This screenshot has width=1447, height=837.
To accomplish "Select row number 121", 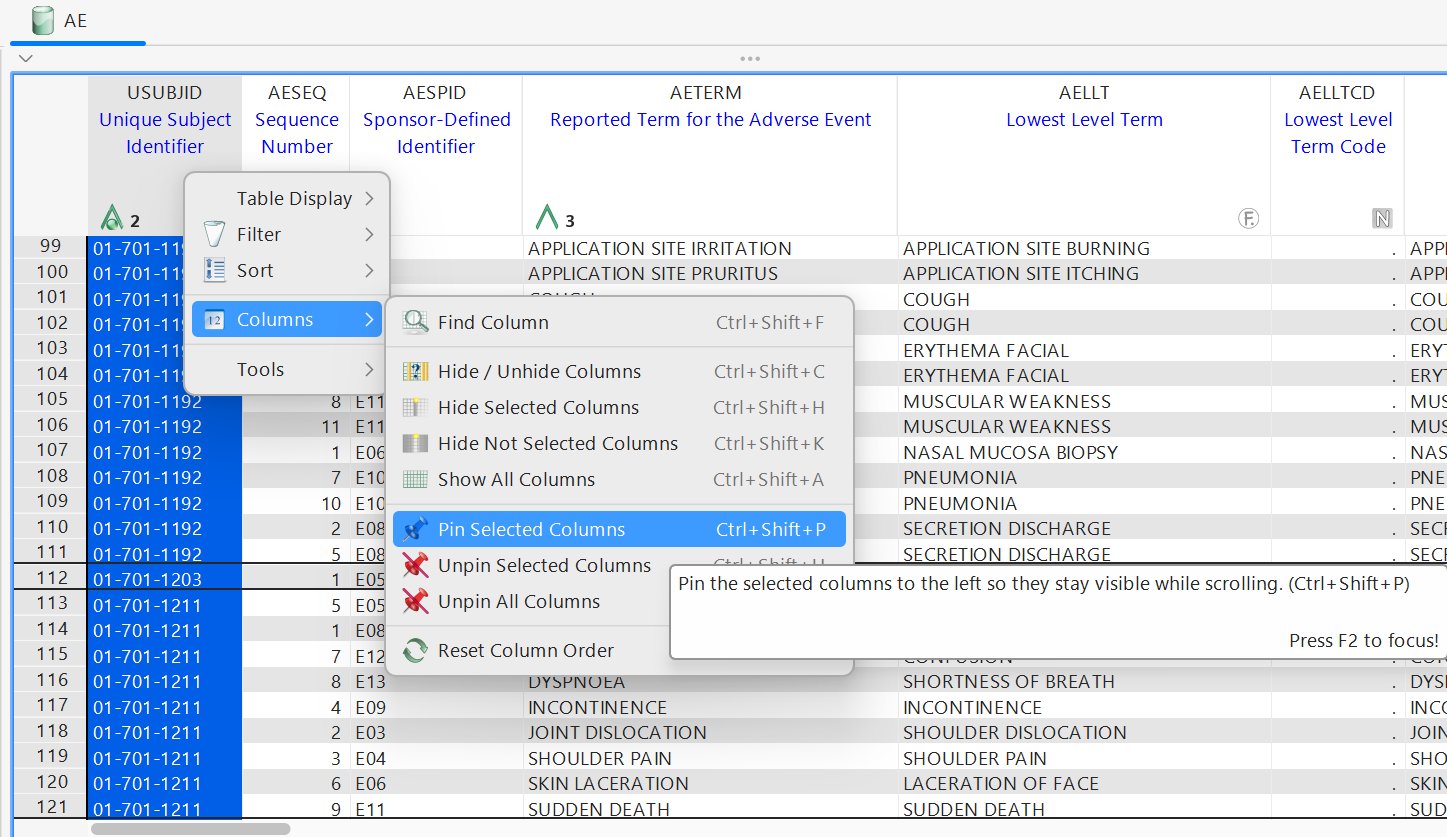I will [x=50, y=807].
